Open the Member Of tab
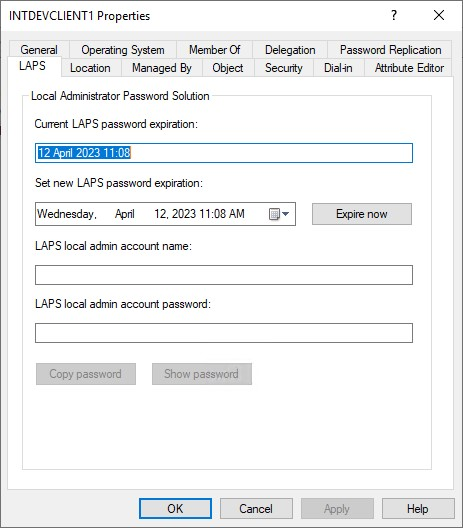Image resolution: width=463 pixels, height=528 pixels. coord(214,50)
